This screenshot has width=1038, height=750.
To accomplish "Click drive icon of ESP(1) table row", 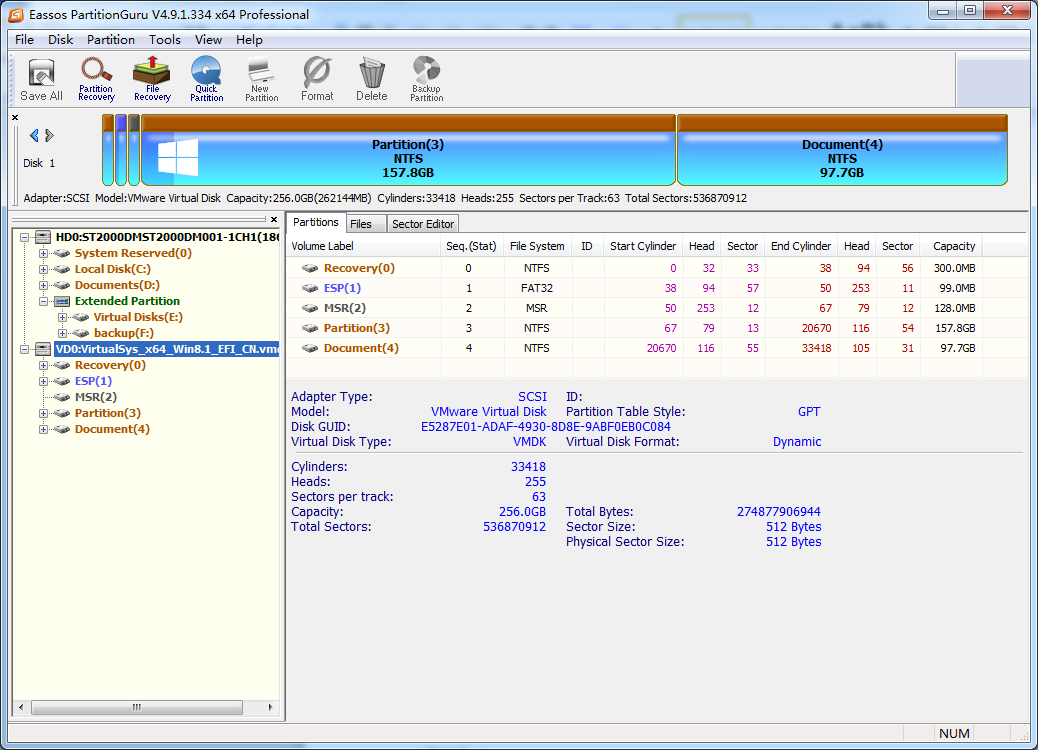I will tap(310, 288).
